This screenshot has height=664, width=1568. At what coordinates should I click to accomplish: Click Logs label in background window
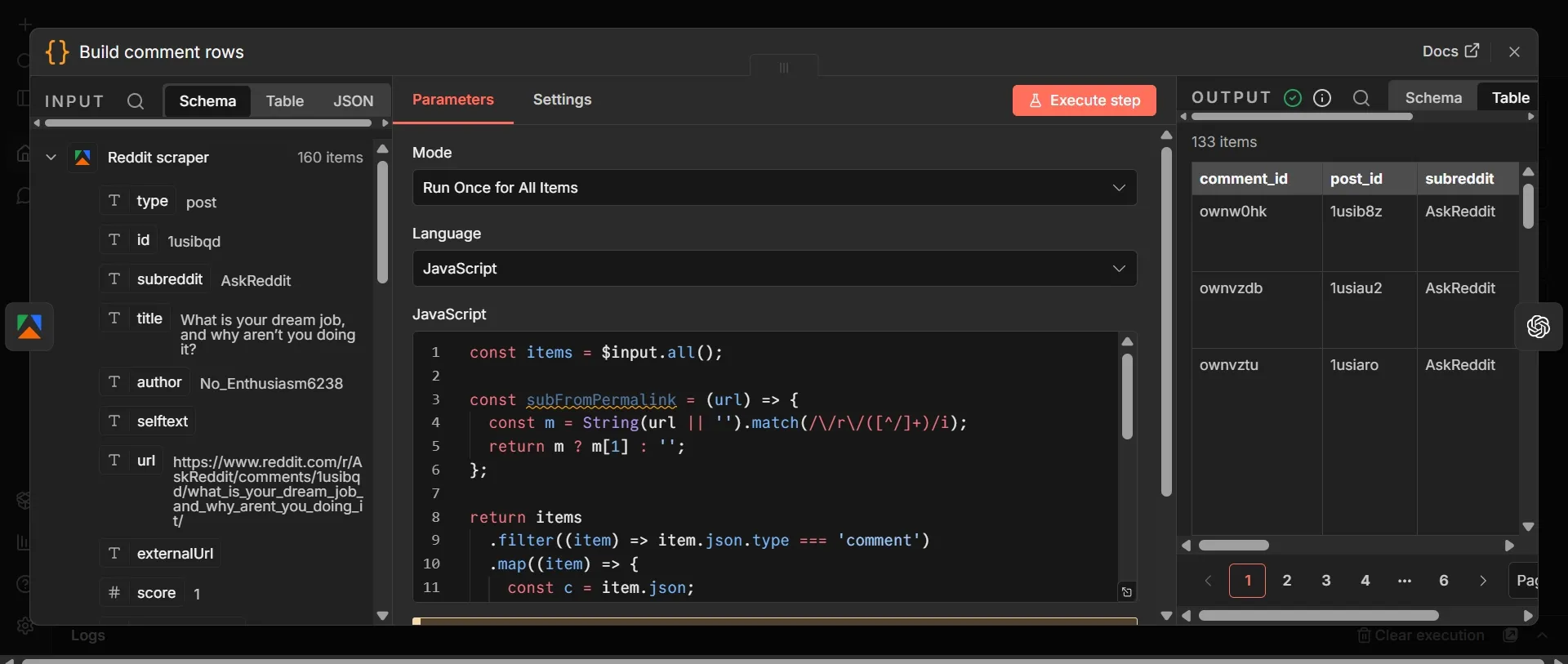(88, 635)
